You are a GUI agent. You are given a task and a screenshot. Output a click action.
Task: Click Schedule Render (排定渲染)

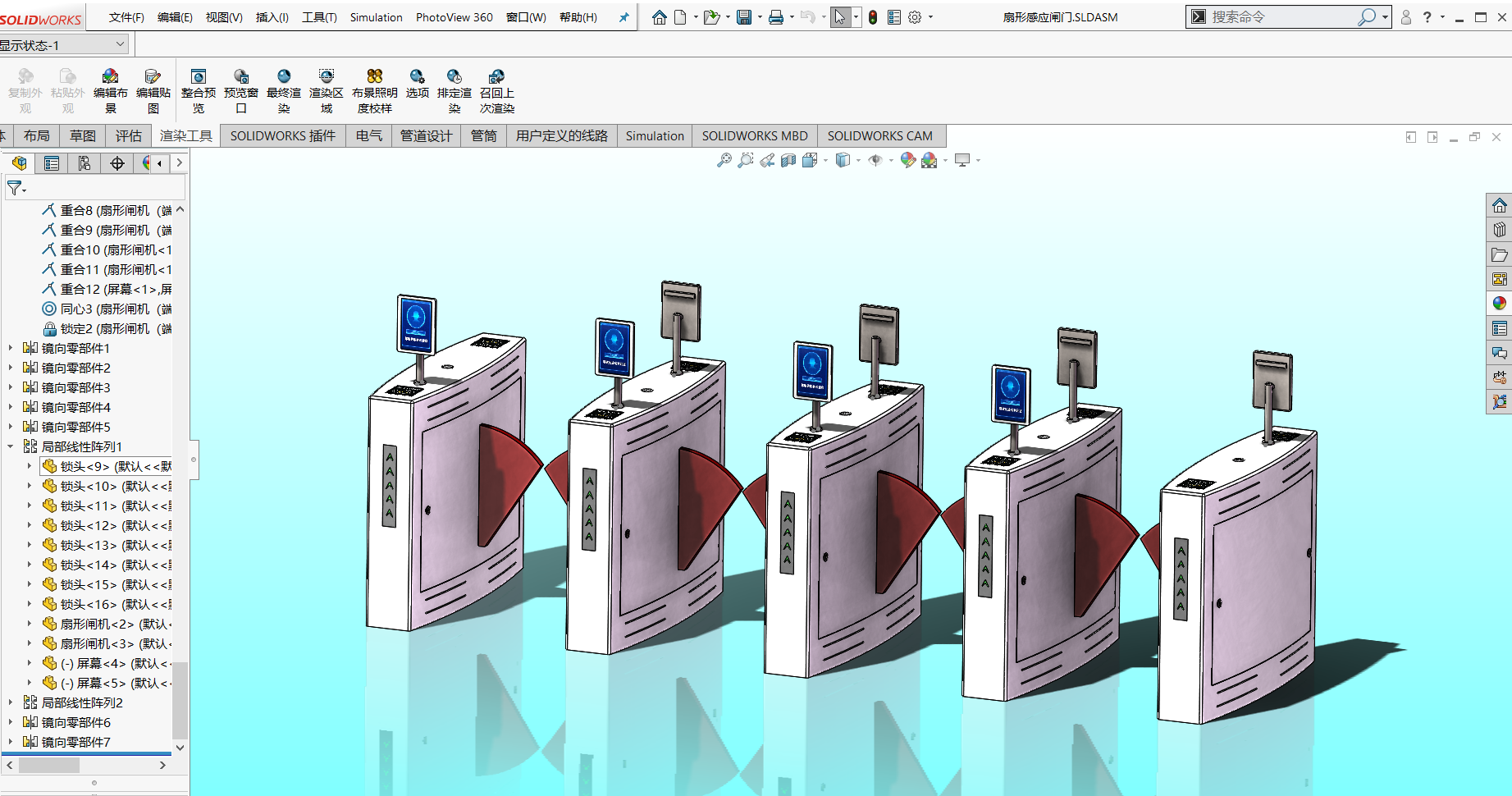point(455,90)
